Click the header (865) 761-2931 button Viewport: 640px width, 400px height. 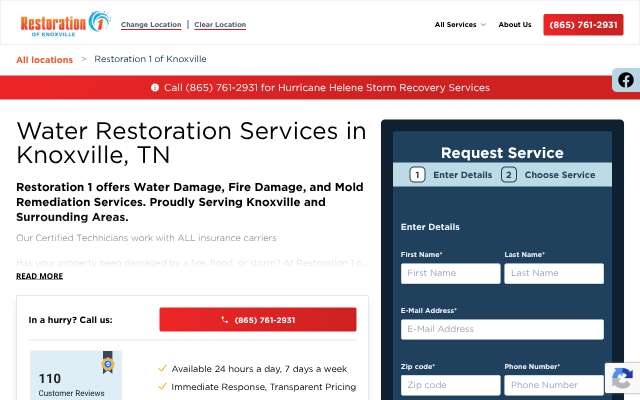583,24
